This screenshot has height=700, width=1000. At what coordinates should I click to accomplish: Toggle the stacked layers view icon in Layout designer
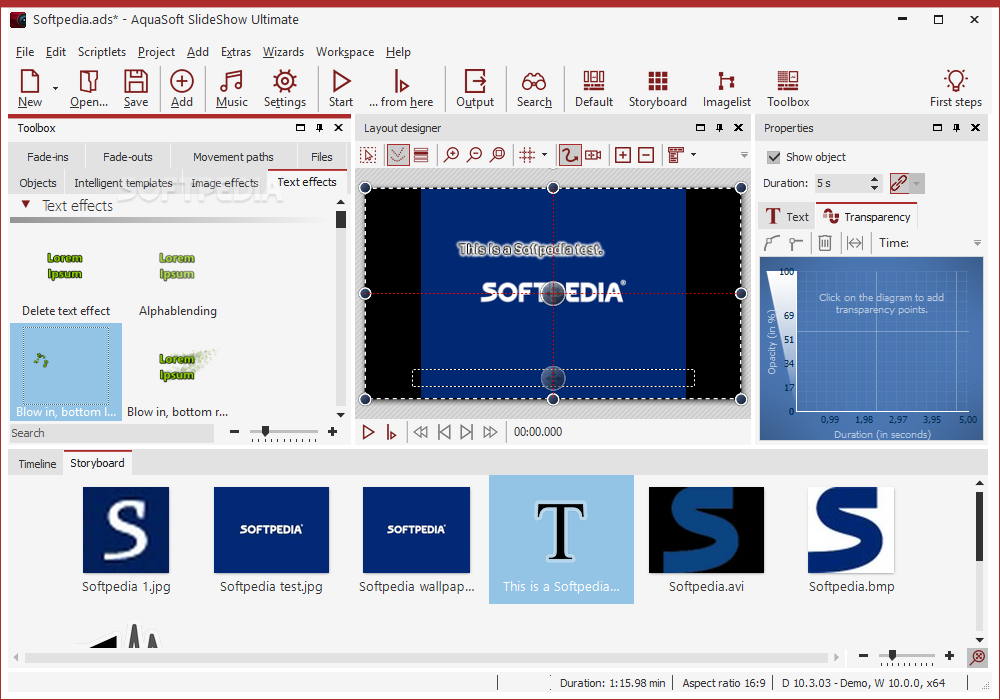[x=421, y=155]
